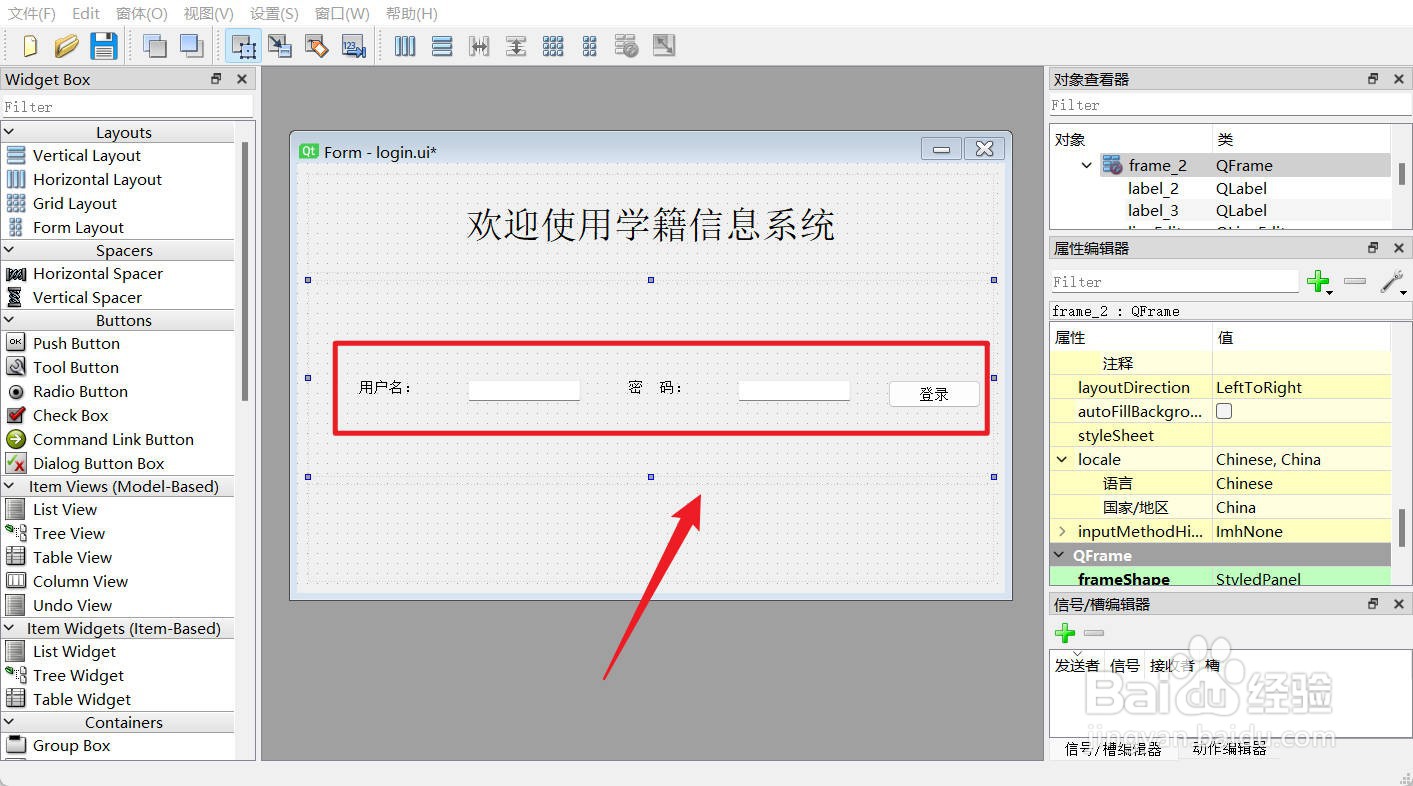Click the Save Form toolbar icon
The width and height of the screenshot is (1413, 786).
click(103, 45)
